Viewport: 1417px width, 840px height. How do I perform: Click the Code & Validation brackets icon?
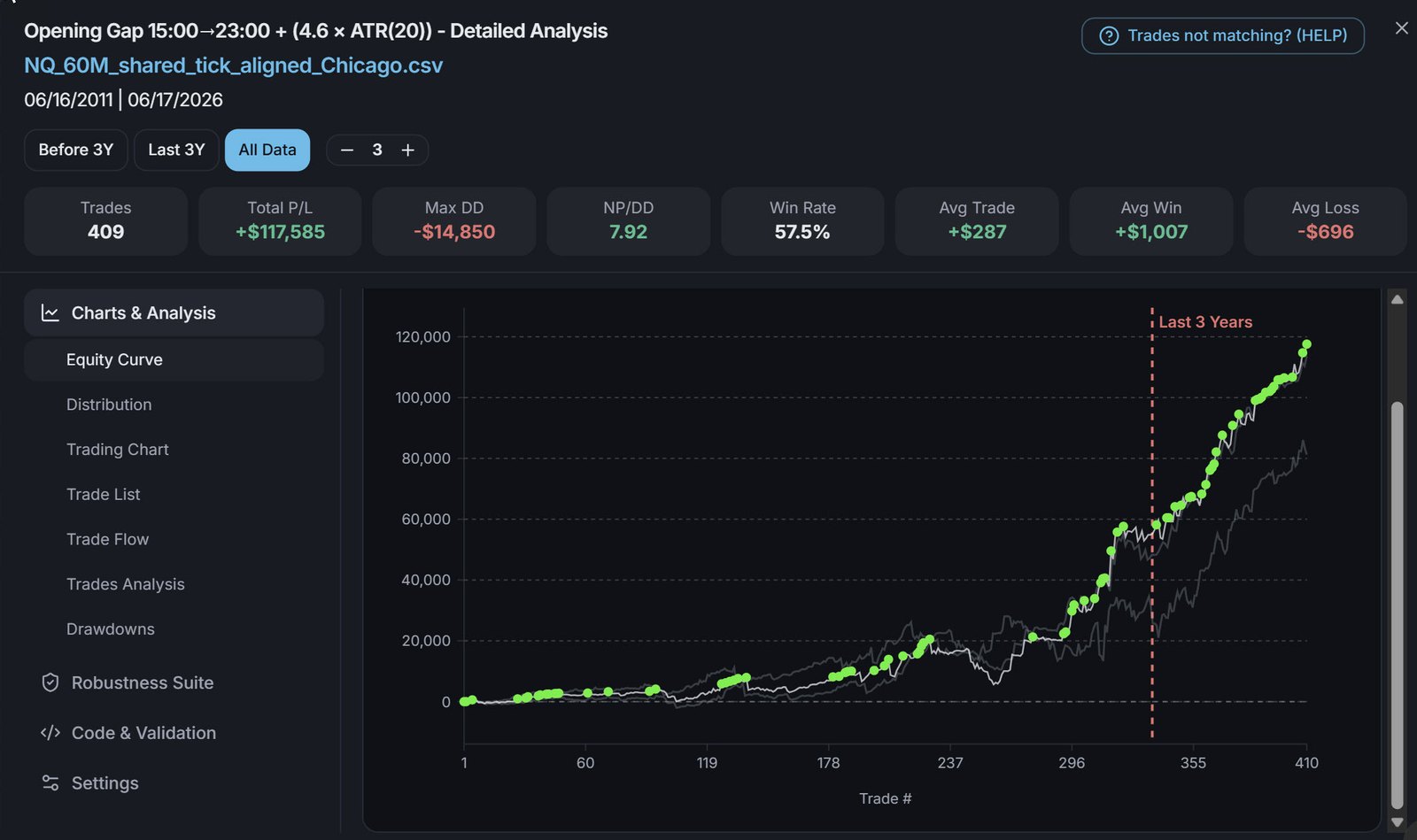50,733
